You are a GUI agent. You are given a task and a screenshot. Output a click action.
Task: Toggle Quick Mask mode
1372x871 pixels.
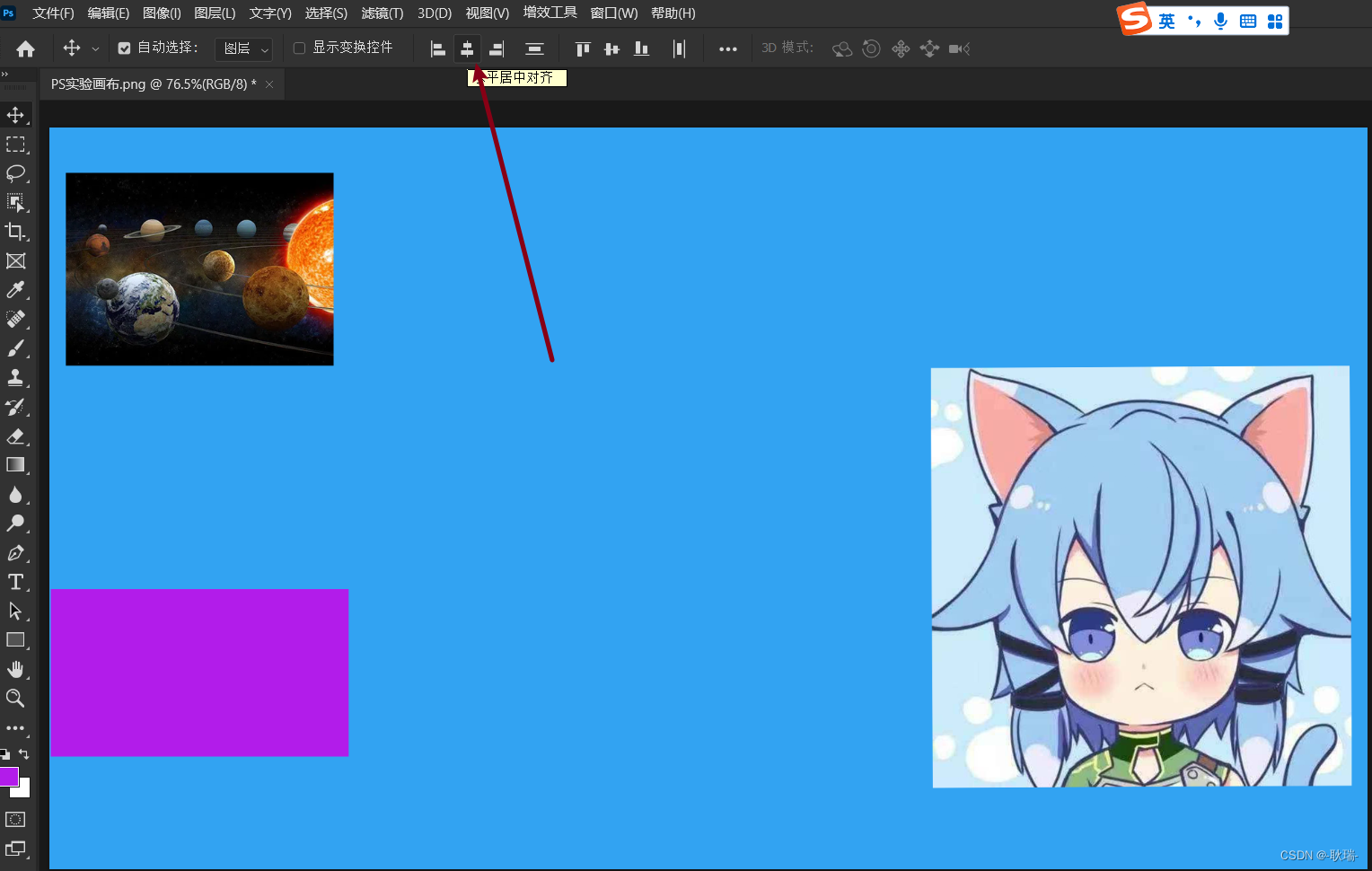tap(15, 820)
